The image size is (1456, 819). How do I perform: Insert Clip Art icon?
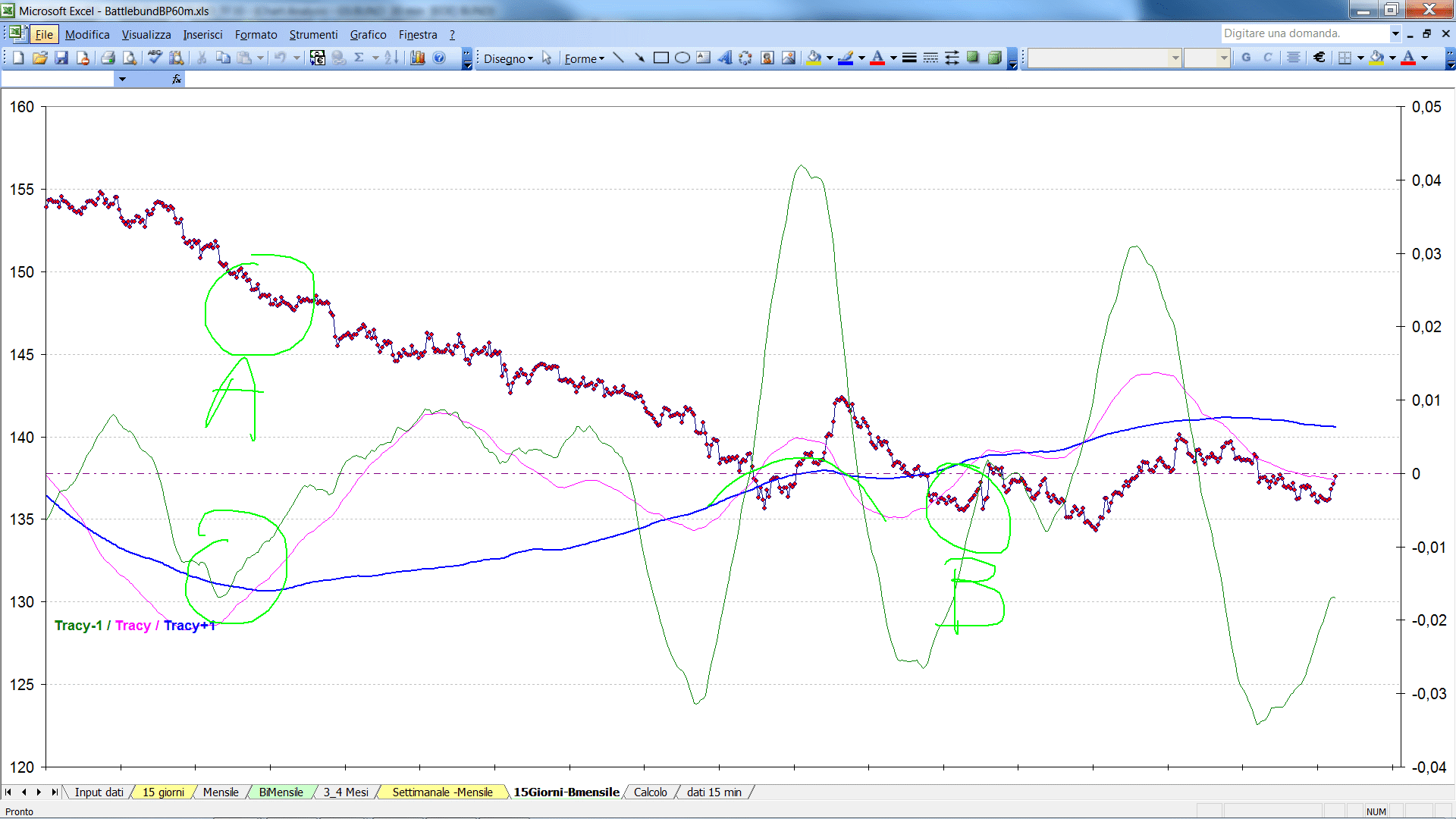767,58
